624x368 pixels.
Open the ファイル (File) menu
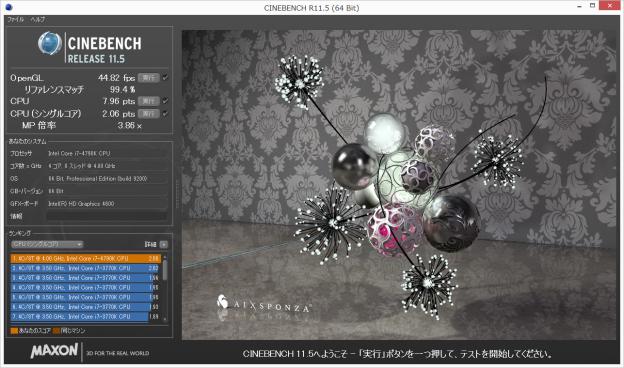click(16, 19)
